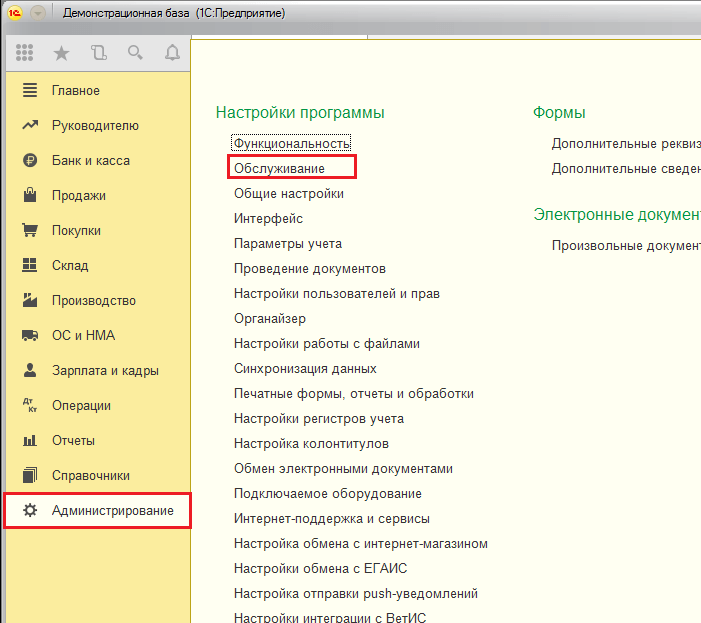
Task: Open the Отчеты section
Action: pos(73,441)
